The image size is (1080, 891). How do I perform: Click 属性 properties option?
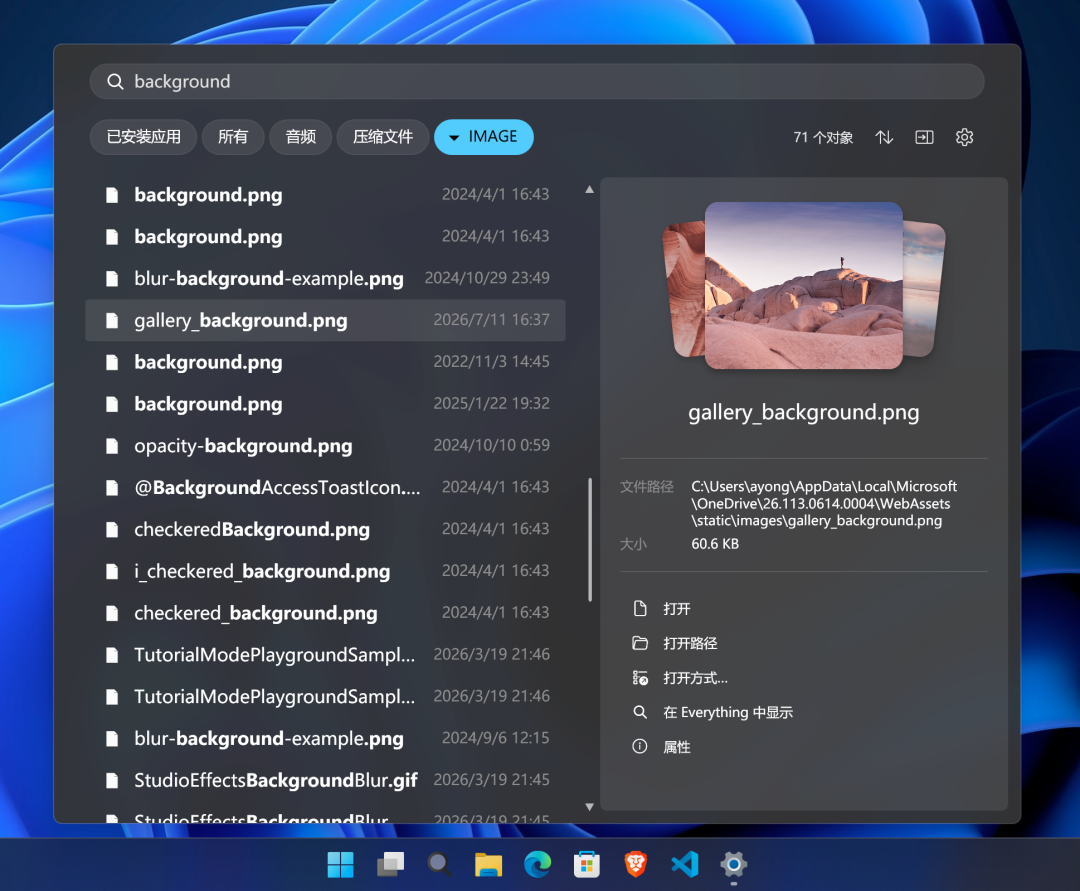point(676,747)
